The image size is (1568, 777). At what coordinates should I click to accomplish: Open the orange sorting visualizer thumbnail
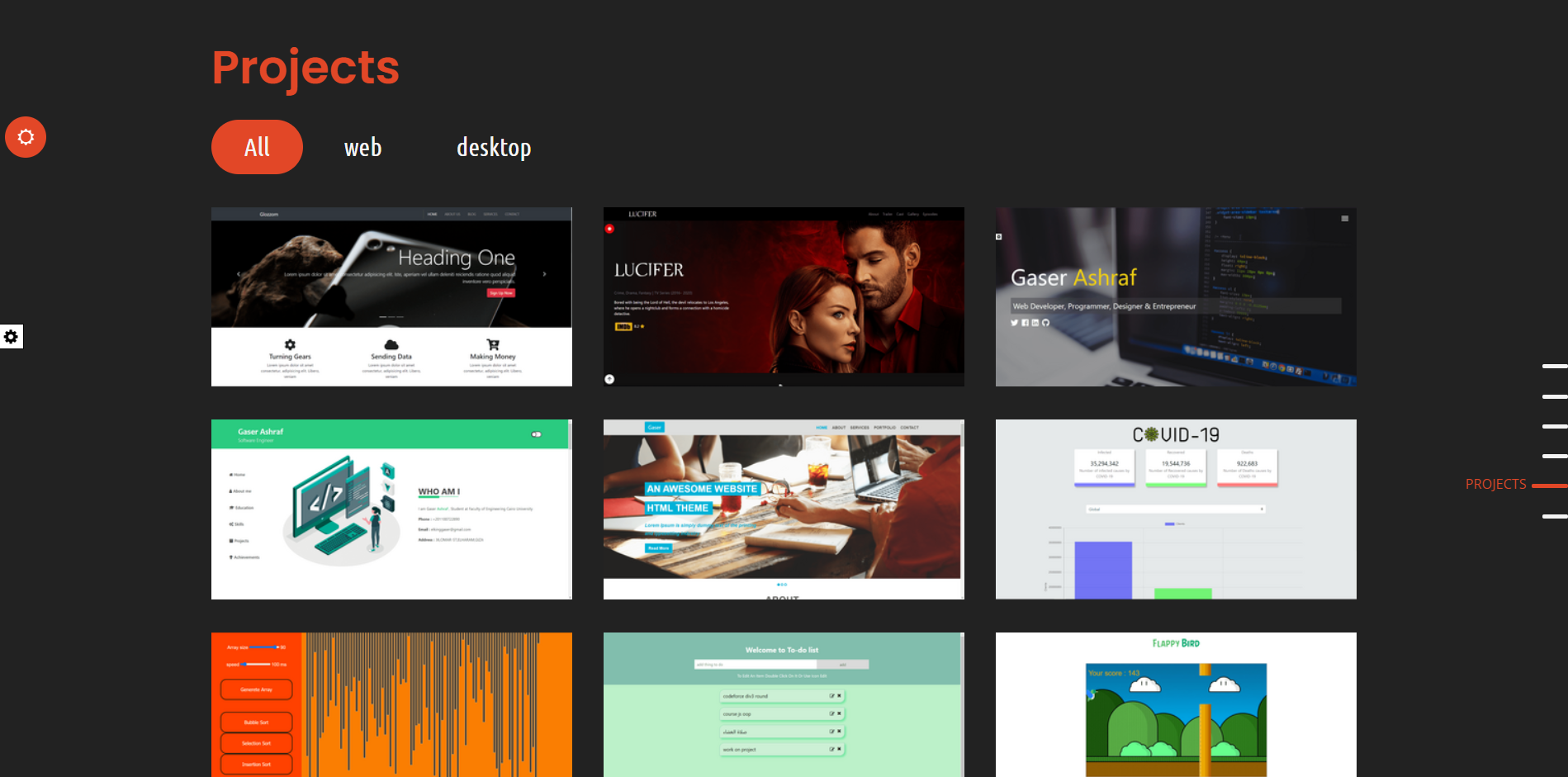click(391, 704)
